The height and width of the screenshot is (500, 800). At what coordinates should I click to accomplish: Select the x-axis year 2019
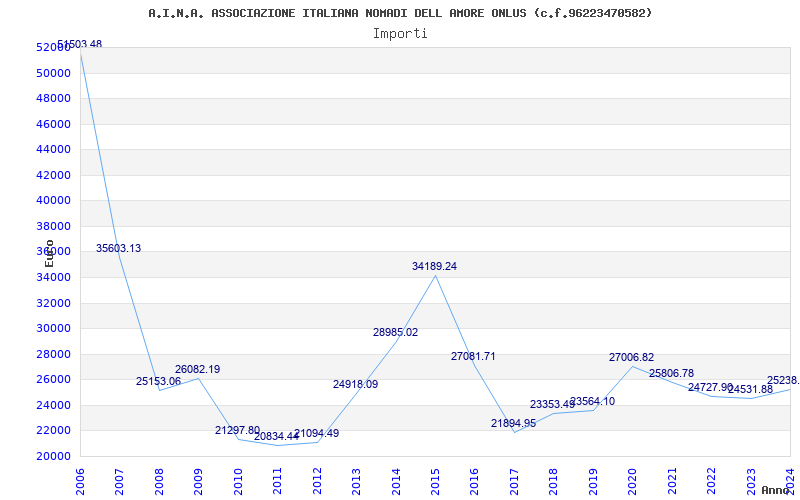[593, 481]
